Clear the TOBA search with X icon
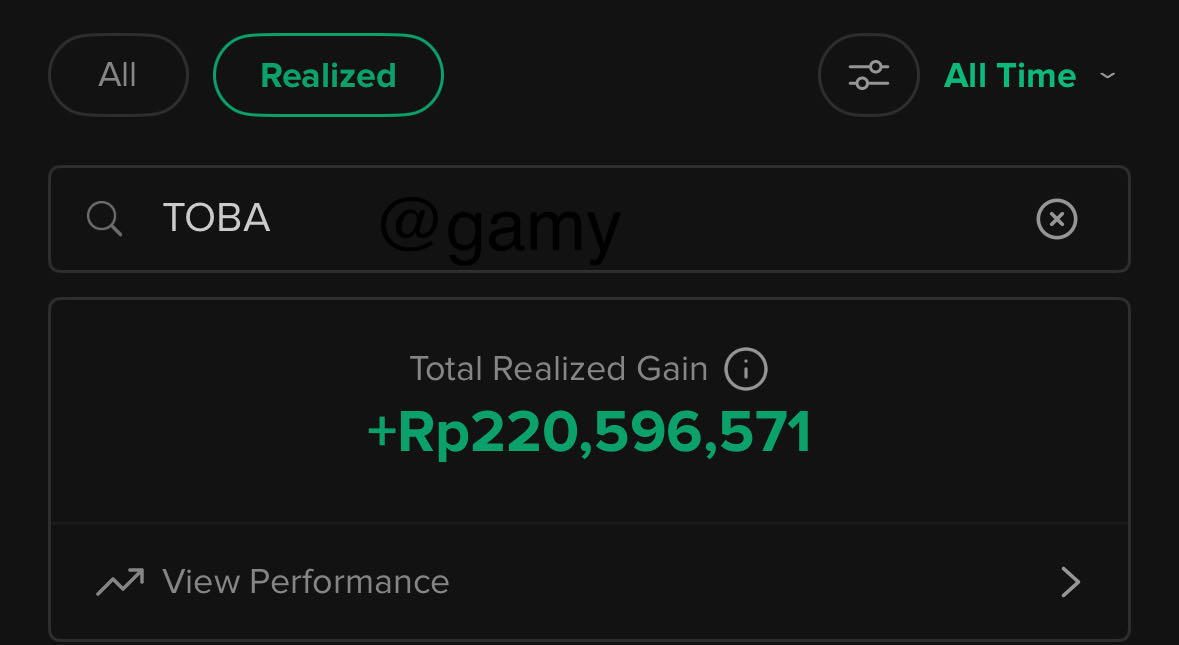The image size is (1179, 645). point(1056,219)
